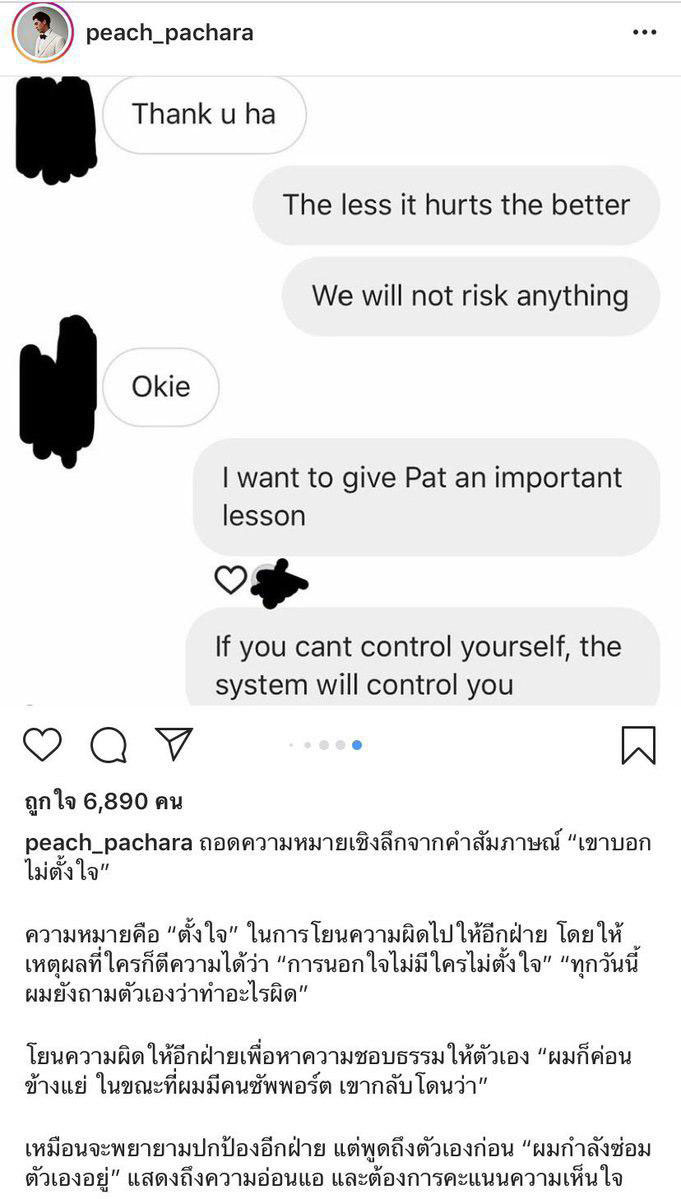
Task: Tap 'We will not risk anything' bubble
Action: pyautogui.click(x=470, y=296)
